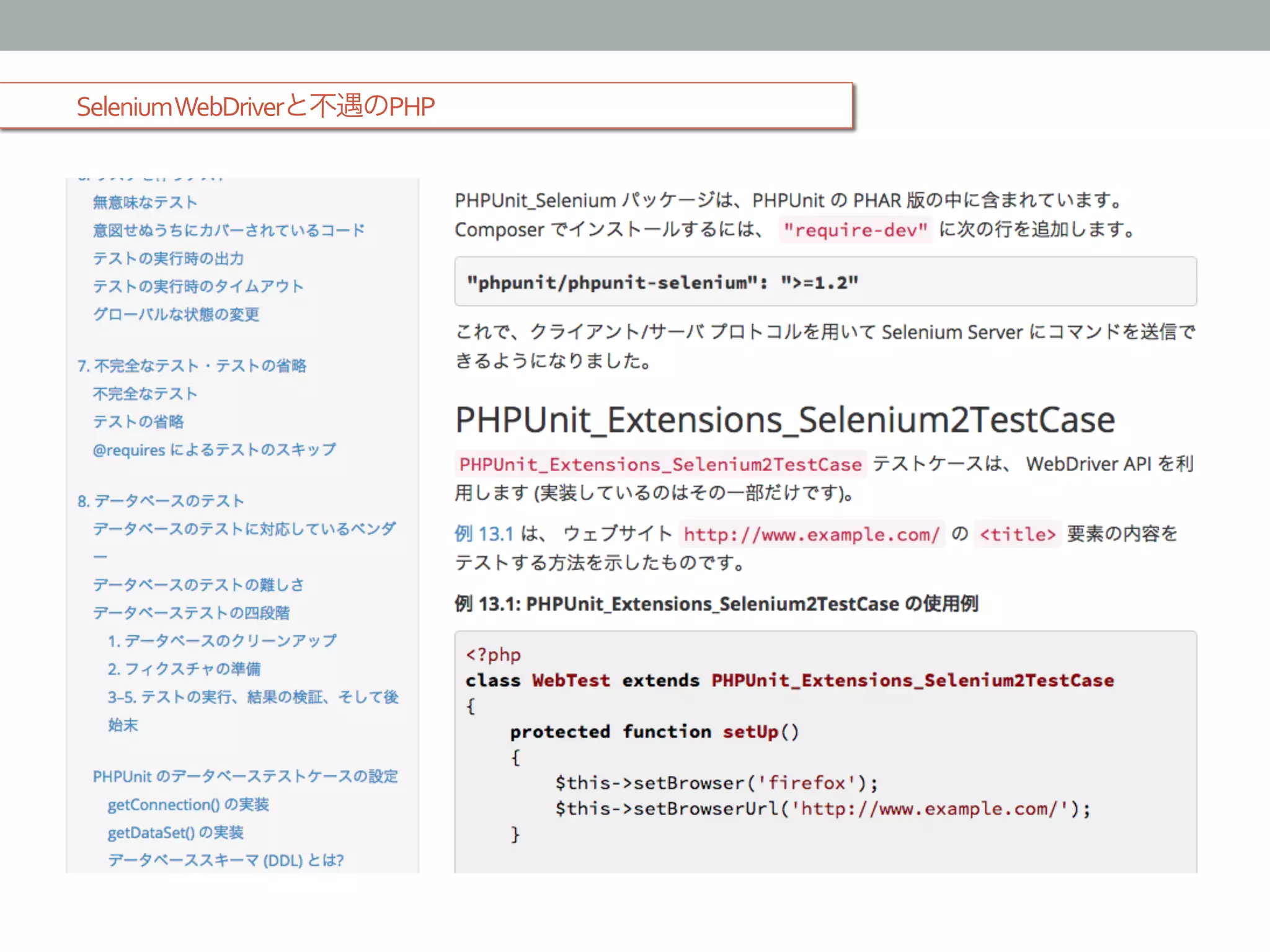Click the phpunit/phpunit-selenium code block
This screenshot has width=1270, height=952.
825,281
